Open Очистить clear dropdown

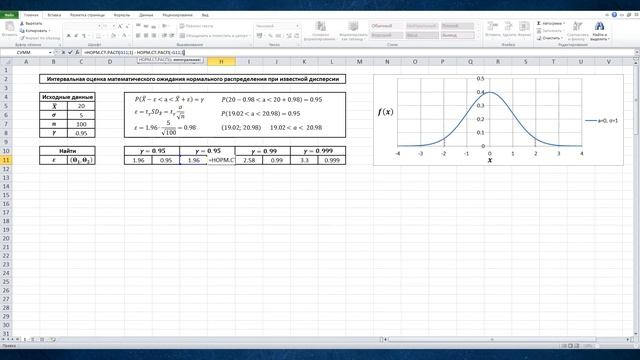(x=551, y=38)
